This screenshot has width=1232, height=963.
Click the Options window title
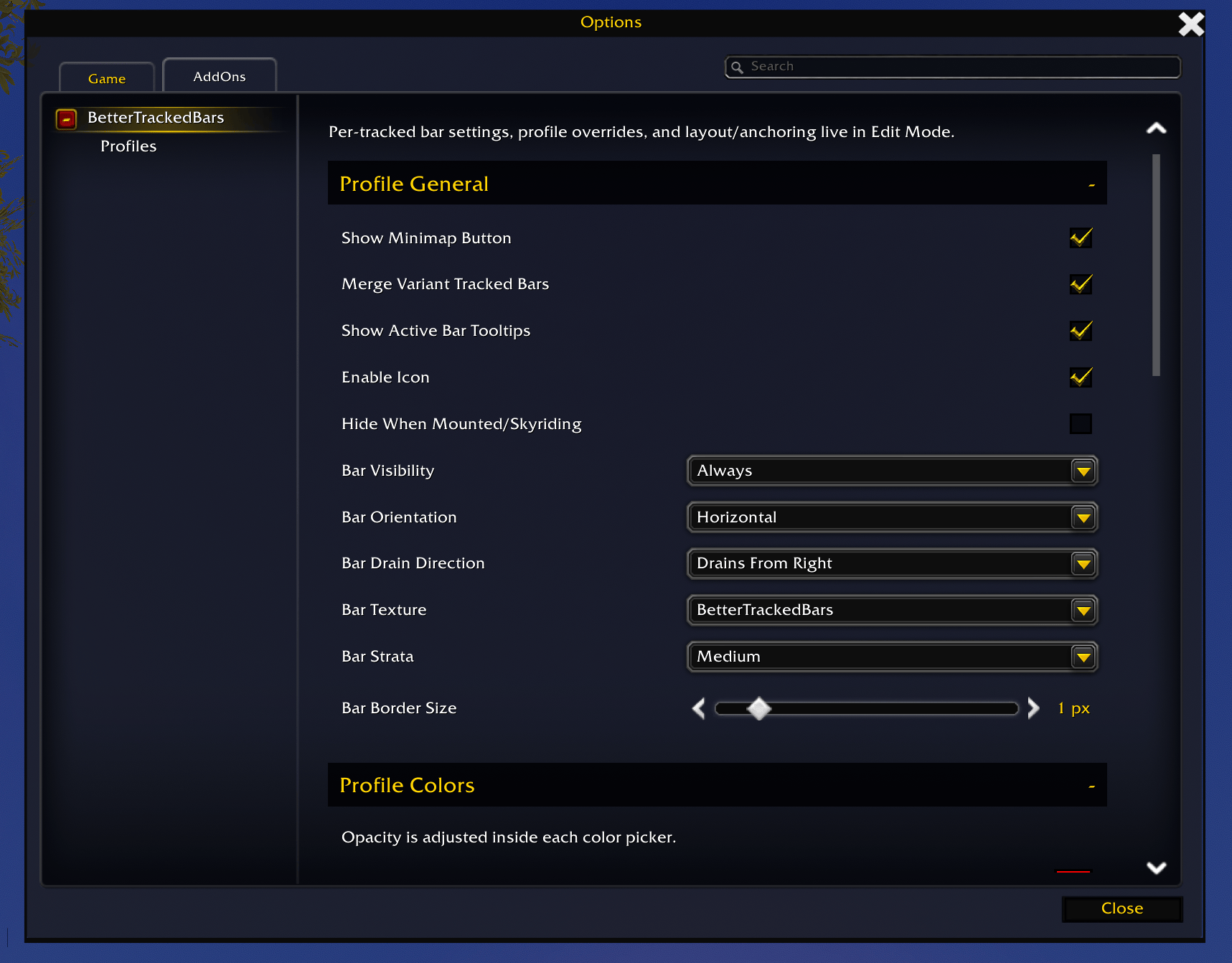[611, 22]
